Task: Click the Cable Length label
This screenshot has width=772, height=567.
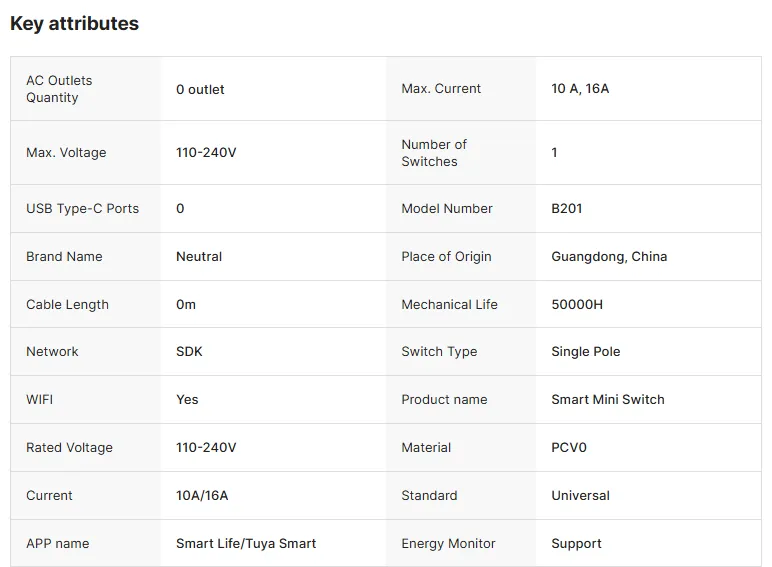Action: click(67, 305)
